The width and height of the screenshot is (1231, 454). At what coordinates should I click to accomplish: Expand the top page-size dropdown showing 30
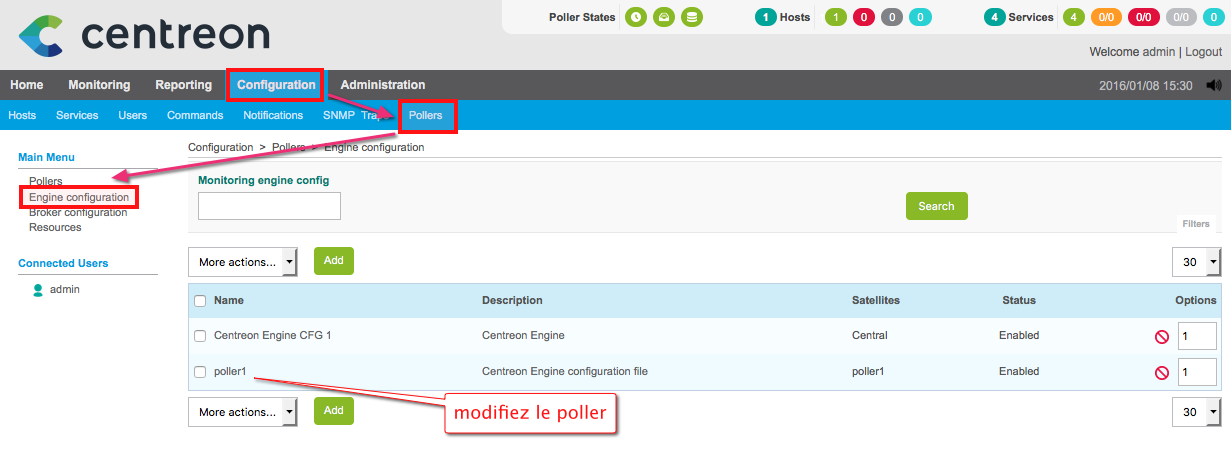1196,262
